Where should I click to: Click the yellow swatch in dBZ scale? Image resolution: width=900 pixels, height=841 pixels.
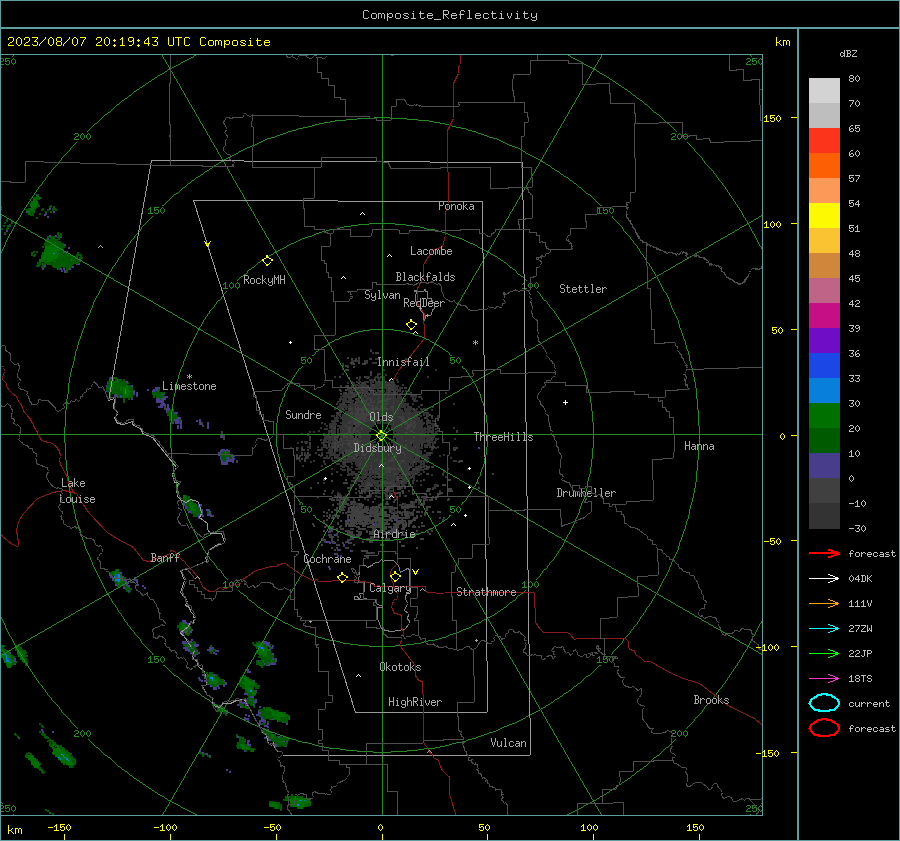click(x=824, y=216)
